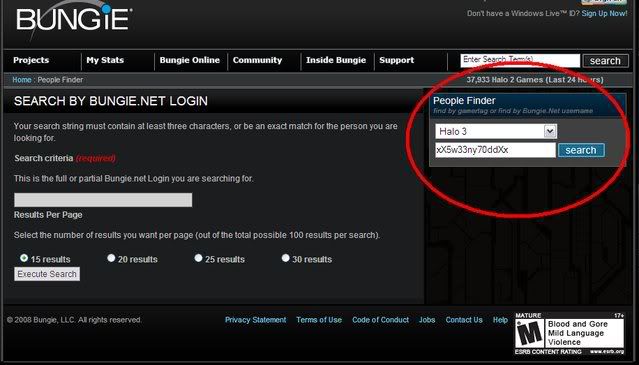The height and width of the screenshot is (365, 639).
Task: Click the 37,933 Halo 2 Games stat text
Action: click(535, 80)
